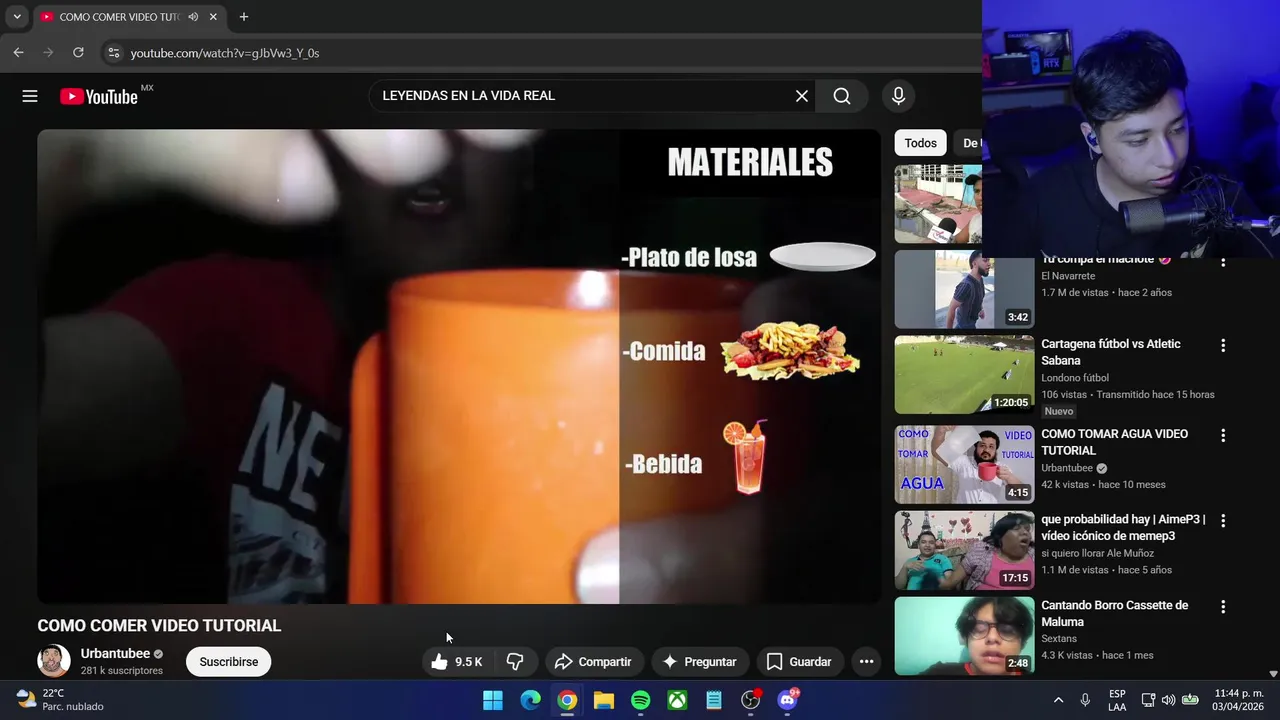Screen dimensions: 1280x720
Task: Open OBS Studio from the taskbar
Action: point(751,700)
